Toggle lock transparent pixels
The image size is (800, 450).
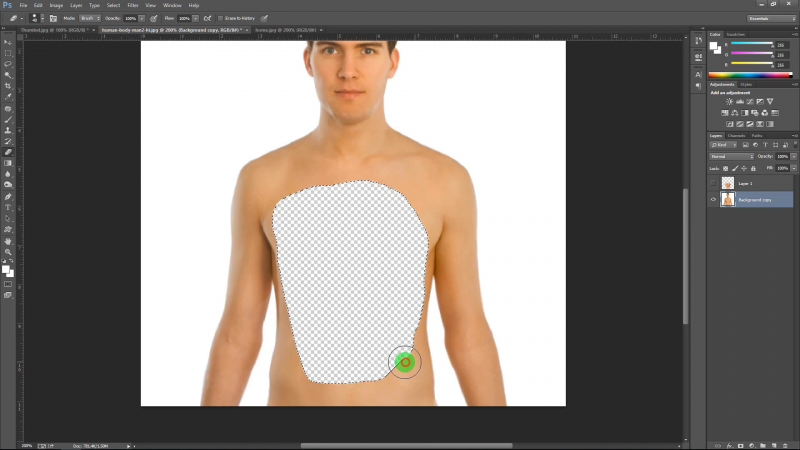pos(726,168)
